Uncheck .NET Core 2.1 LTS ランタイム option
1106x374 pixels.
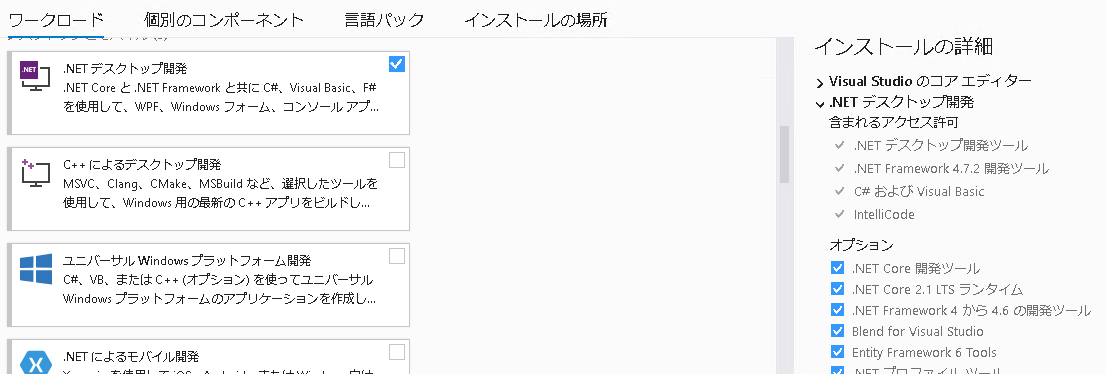click(837, 289)
